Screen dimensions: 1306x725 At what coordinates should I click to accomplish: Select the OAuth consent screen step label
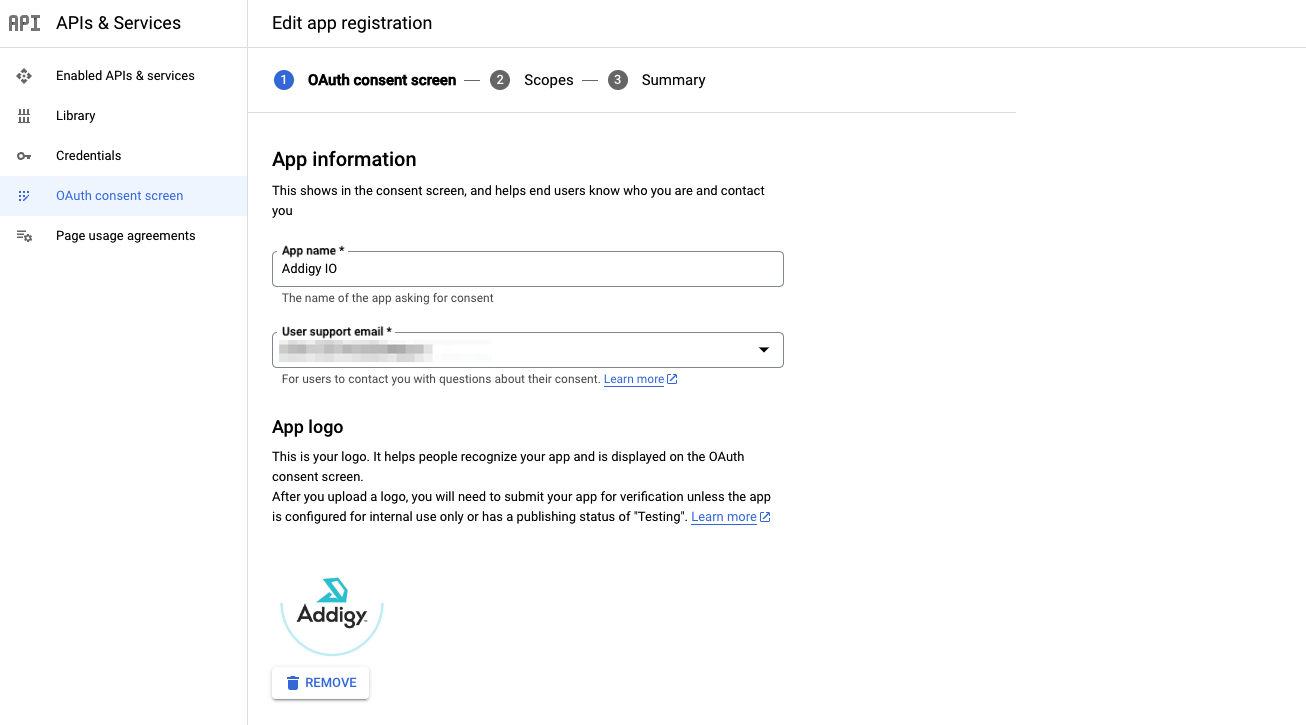coord(382,80)
